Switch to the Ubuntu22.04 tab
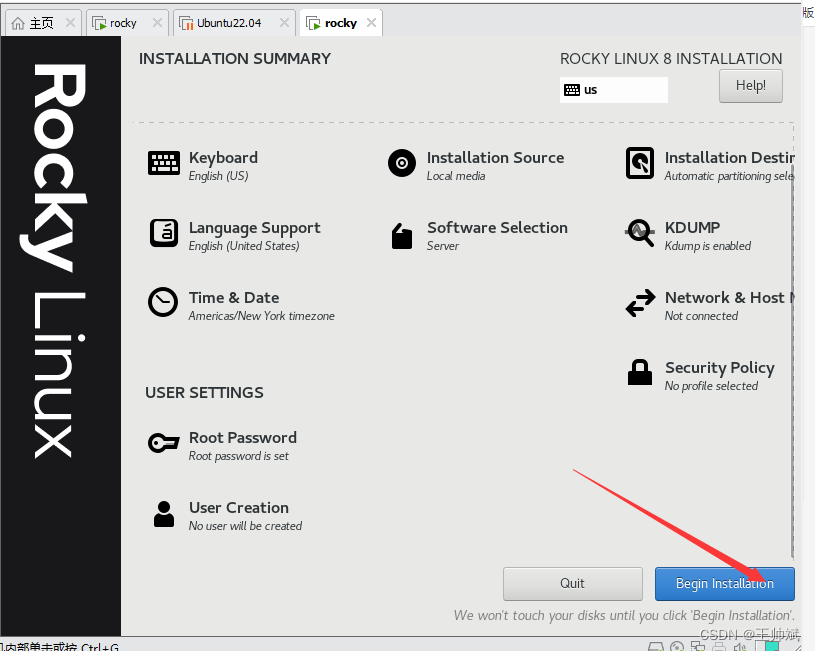This screenshot has height=651, width=815. coord(234,23)
